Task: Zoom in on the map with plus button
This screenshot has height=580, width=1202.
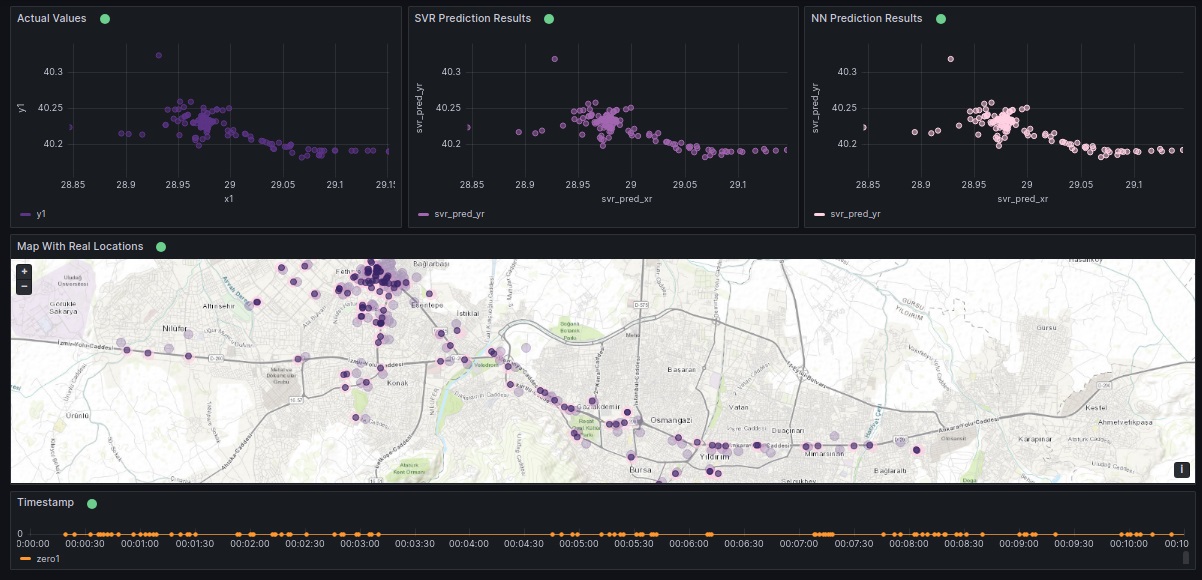Action: (x=24, y=271)
